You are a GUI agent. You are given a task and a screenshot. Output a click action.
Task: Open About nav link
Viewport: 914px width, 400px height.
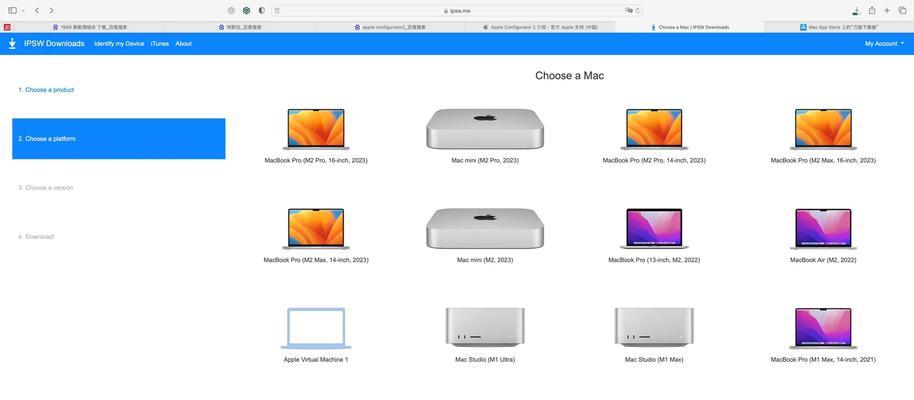pos(184,44)
